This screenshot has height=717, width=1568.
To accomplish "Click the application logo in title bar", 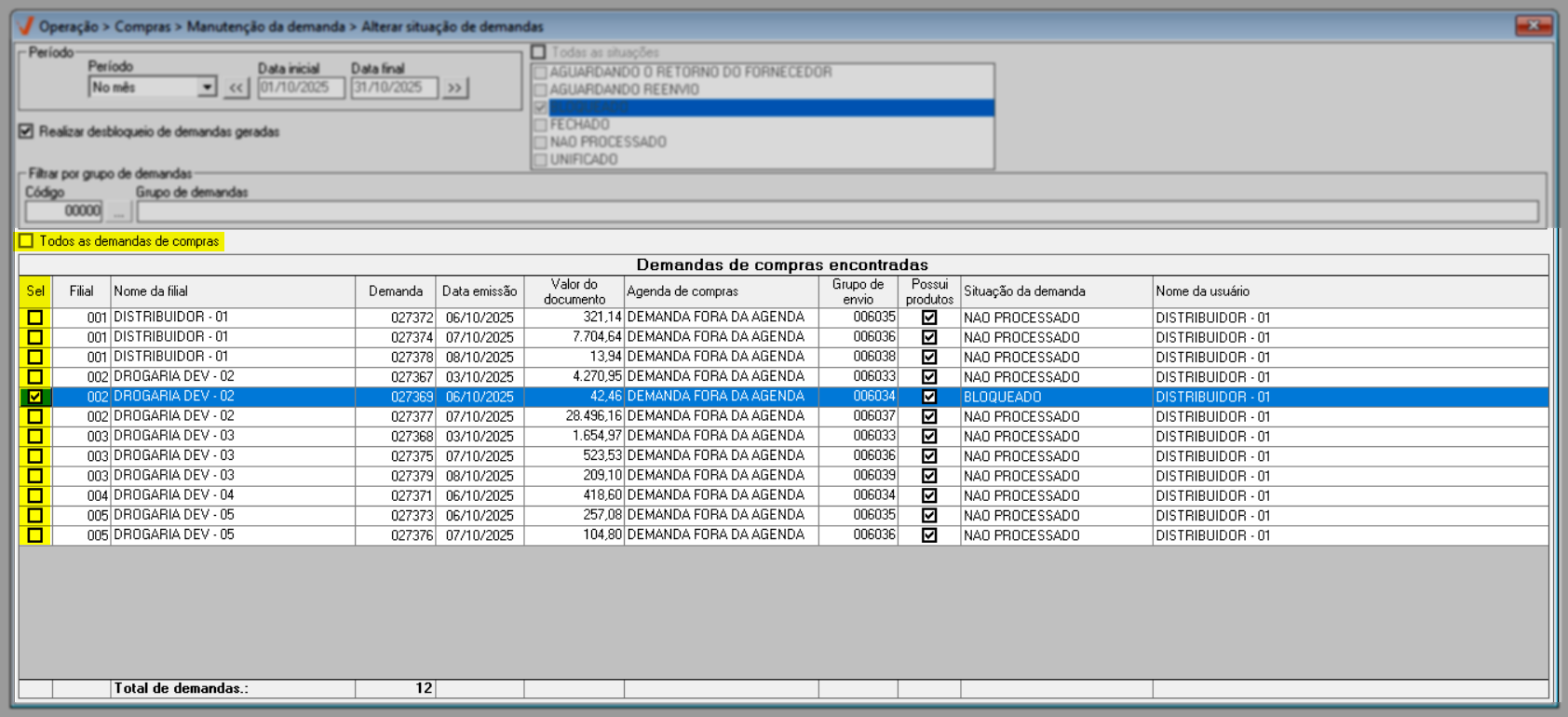I will [26, 26].
